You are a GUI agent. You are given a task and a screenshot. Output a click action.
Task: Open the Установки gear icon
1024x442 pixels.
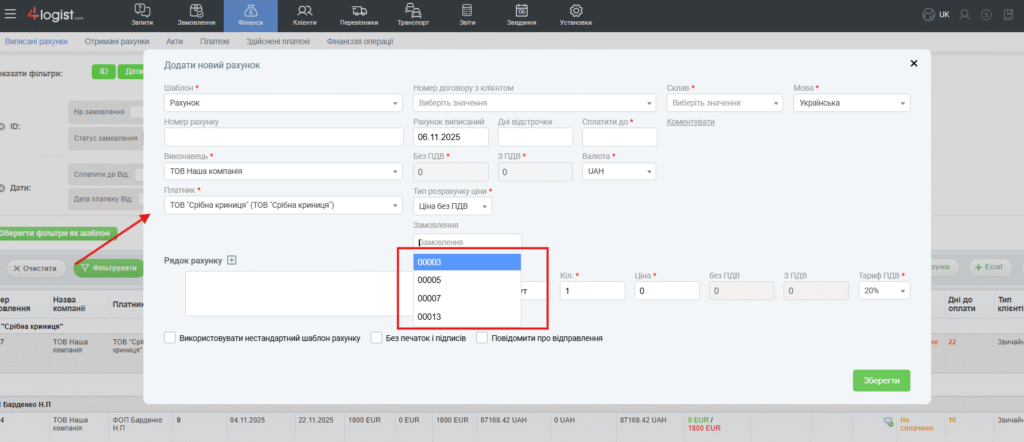point(576,11)
